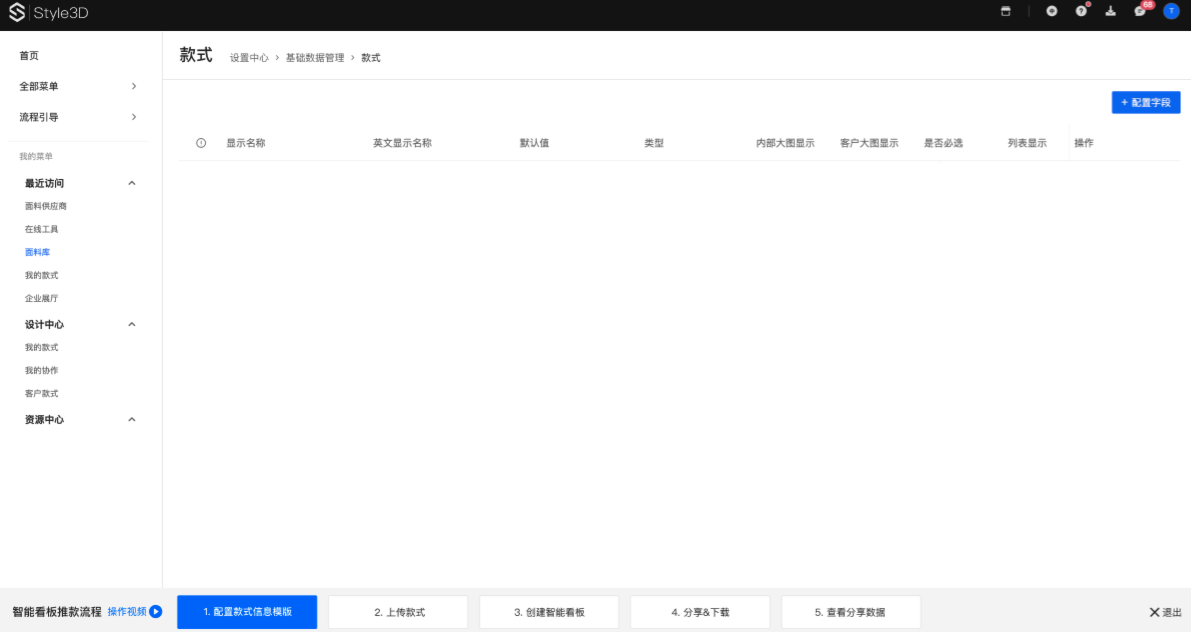This screenshot has width=1191, height=632.
Task: Open 面料库 in recent visits
Action: click(x=37, y=252)
